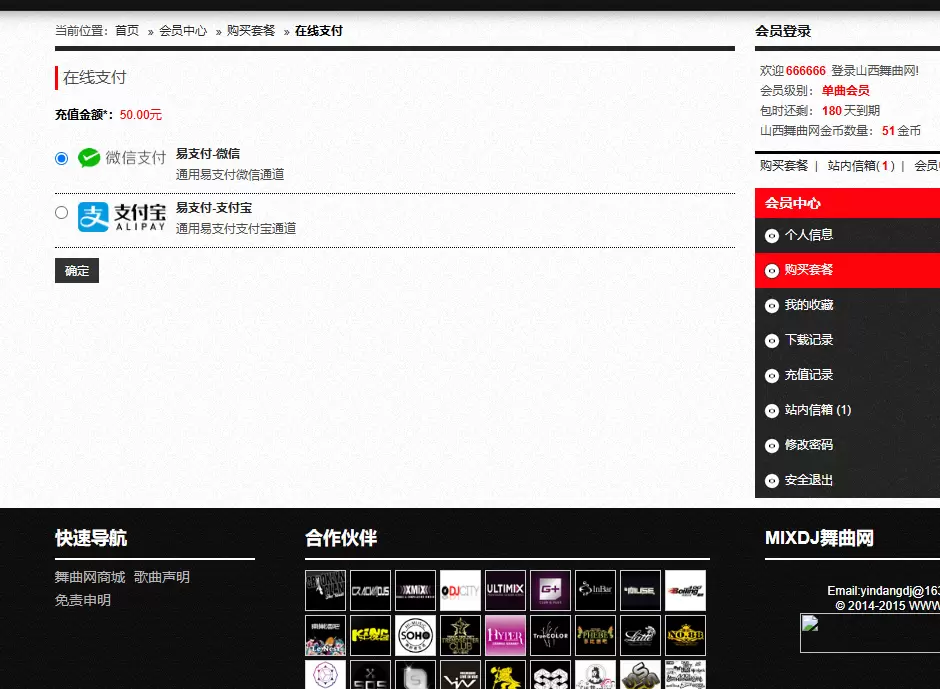Click bullet icon beside 我的收藏
Screen dimensions: 940x689
click(x=772, y=306)
